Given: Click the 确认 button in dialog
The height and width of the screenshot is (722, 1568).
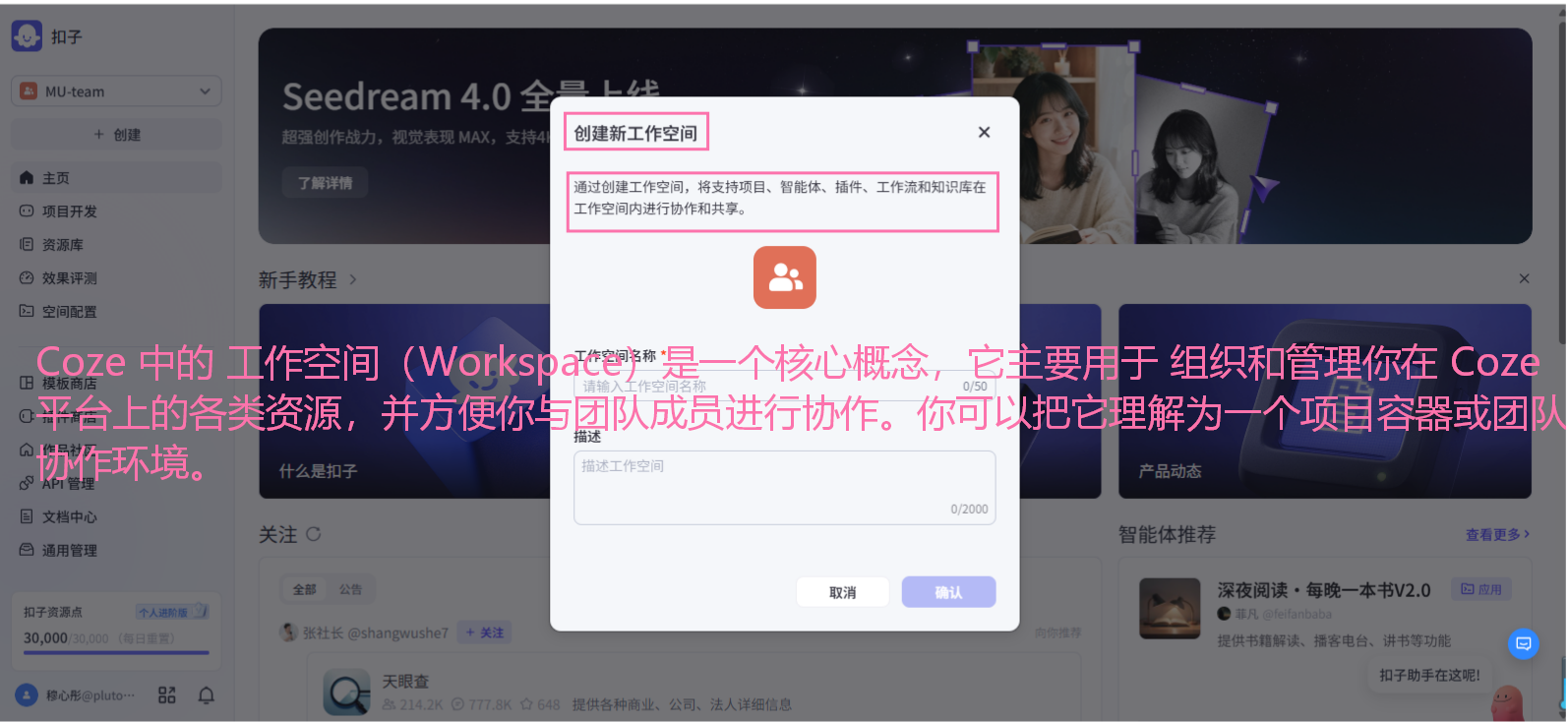Looking at the screenshot, I should click(949, 592).
